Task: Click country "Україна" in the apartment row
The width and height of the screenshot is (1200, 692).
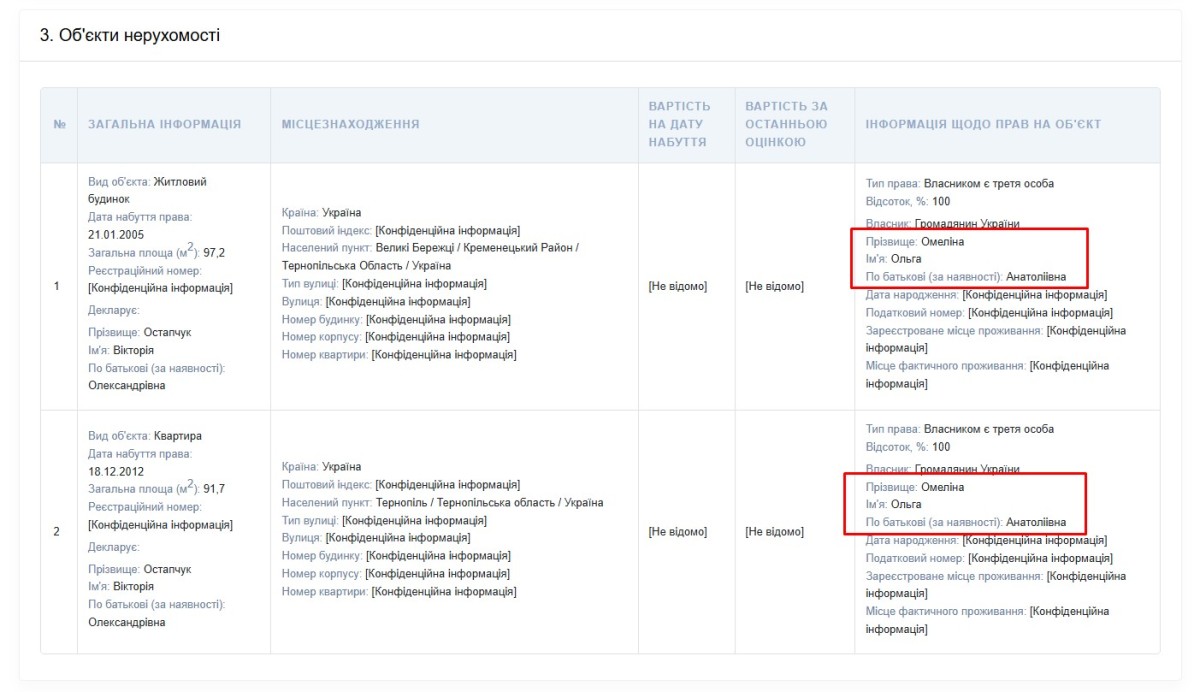Action: [341, 467]
